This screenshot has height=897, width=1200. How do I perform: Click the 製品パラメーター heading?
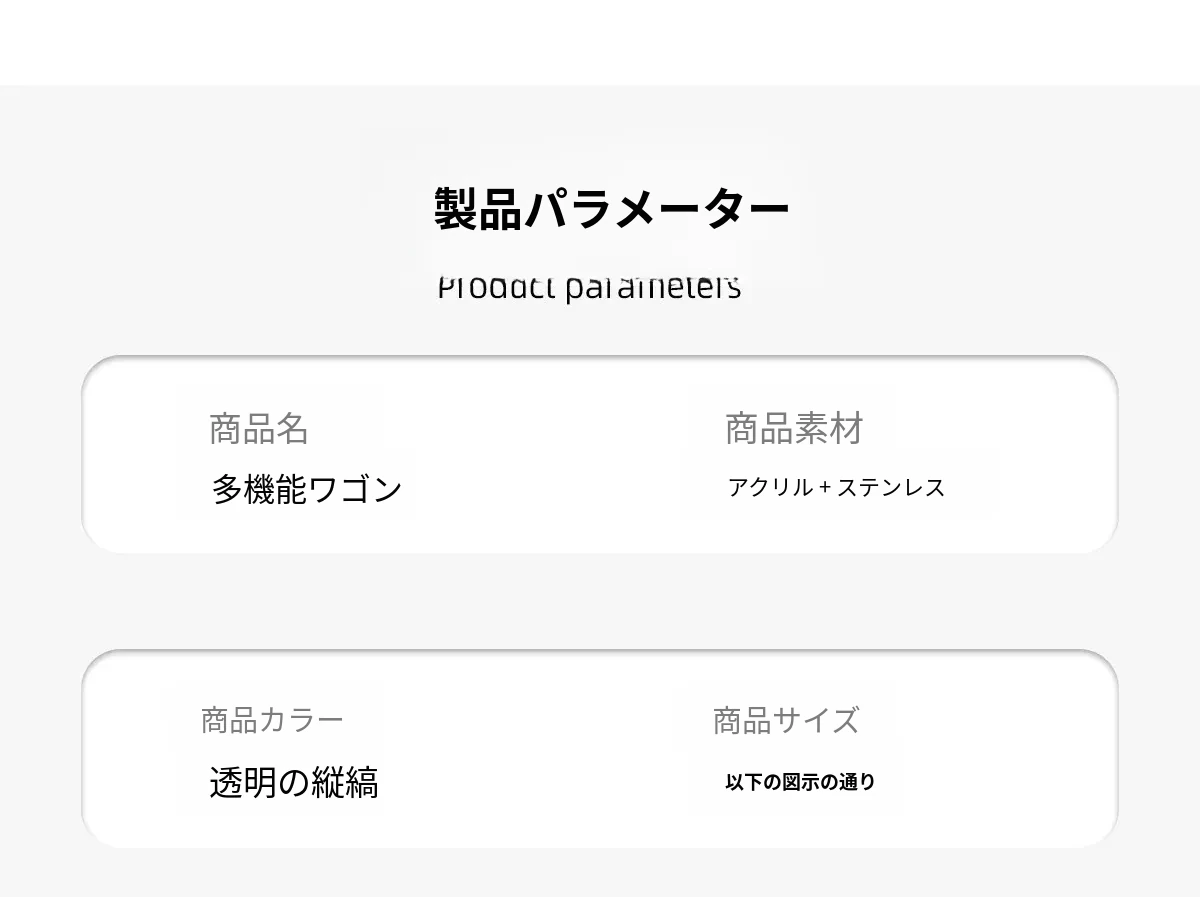(611, 209)
